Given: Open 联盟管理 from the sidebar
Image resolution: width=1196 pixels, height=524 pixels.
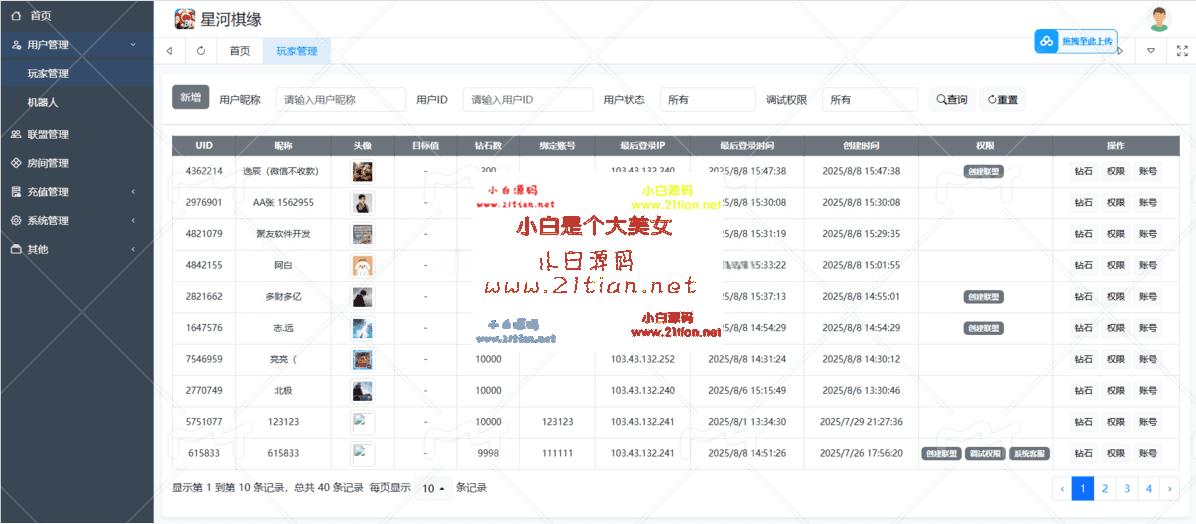Looking at the screenshot, I should pyautogui.click(x=48, y=134).
